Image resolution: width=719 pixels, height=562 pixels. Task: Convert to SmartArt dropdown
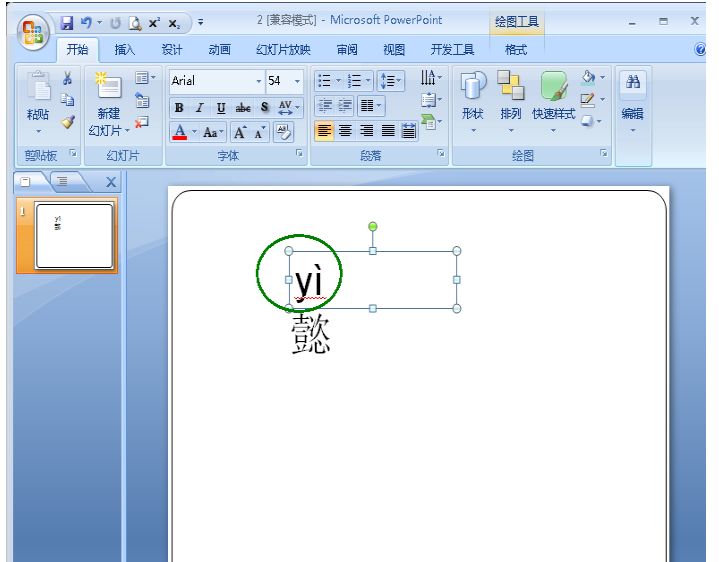click(x=431, y=121)
